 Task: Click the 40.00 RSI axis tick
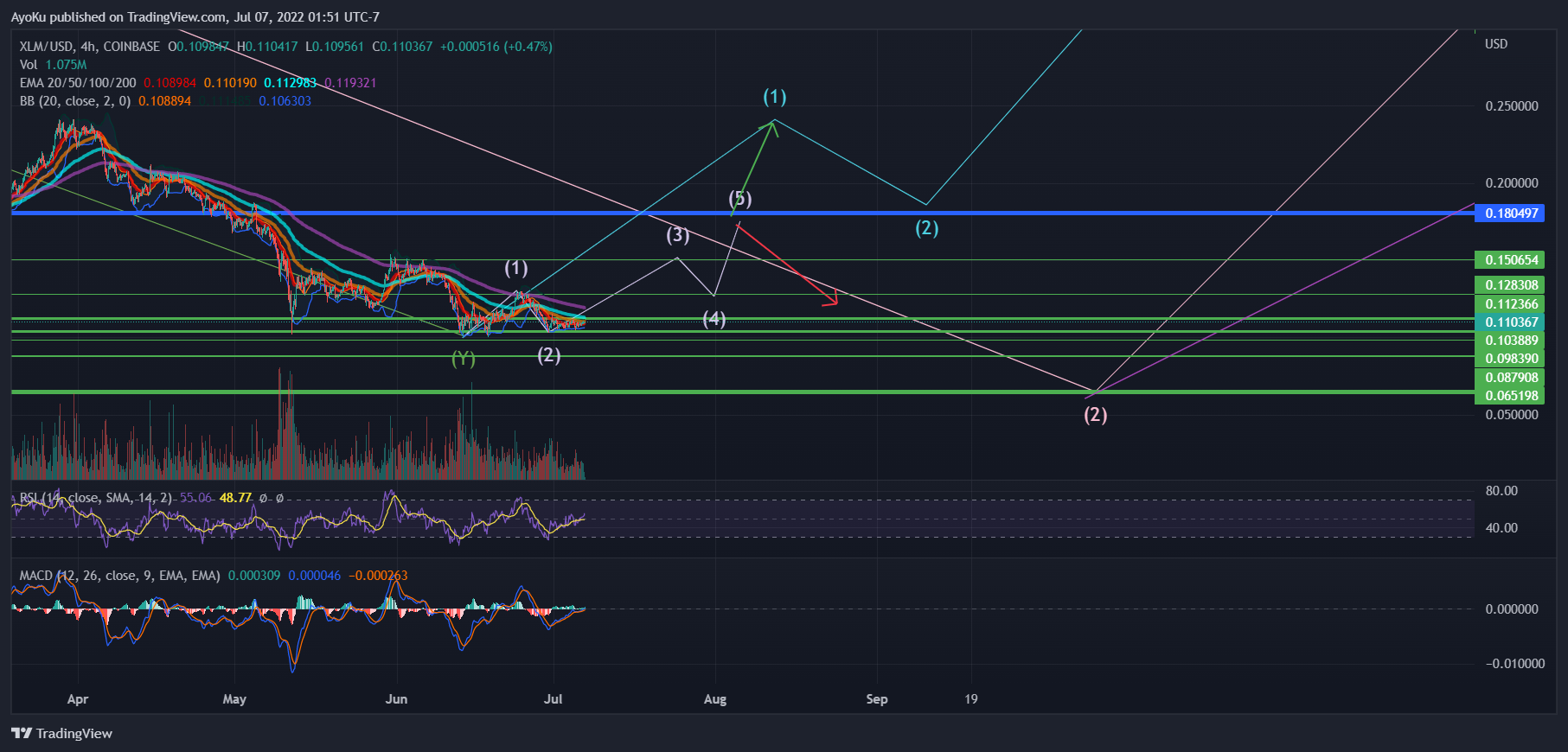[1501, 528]
